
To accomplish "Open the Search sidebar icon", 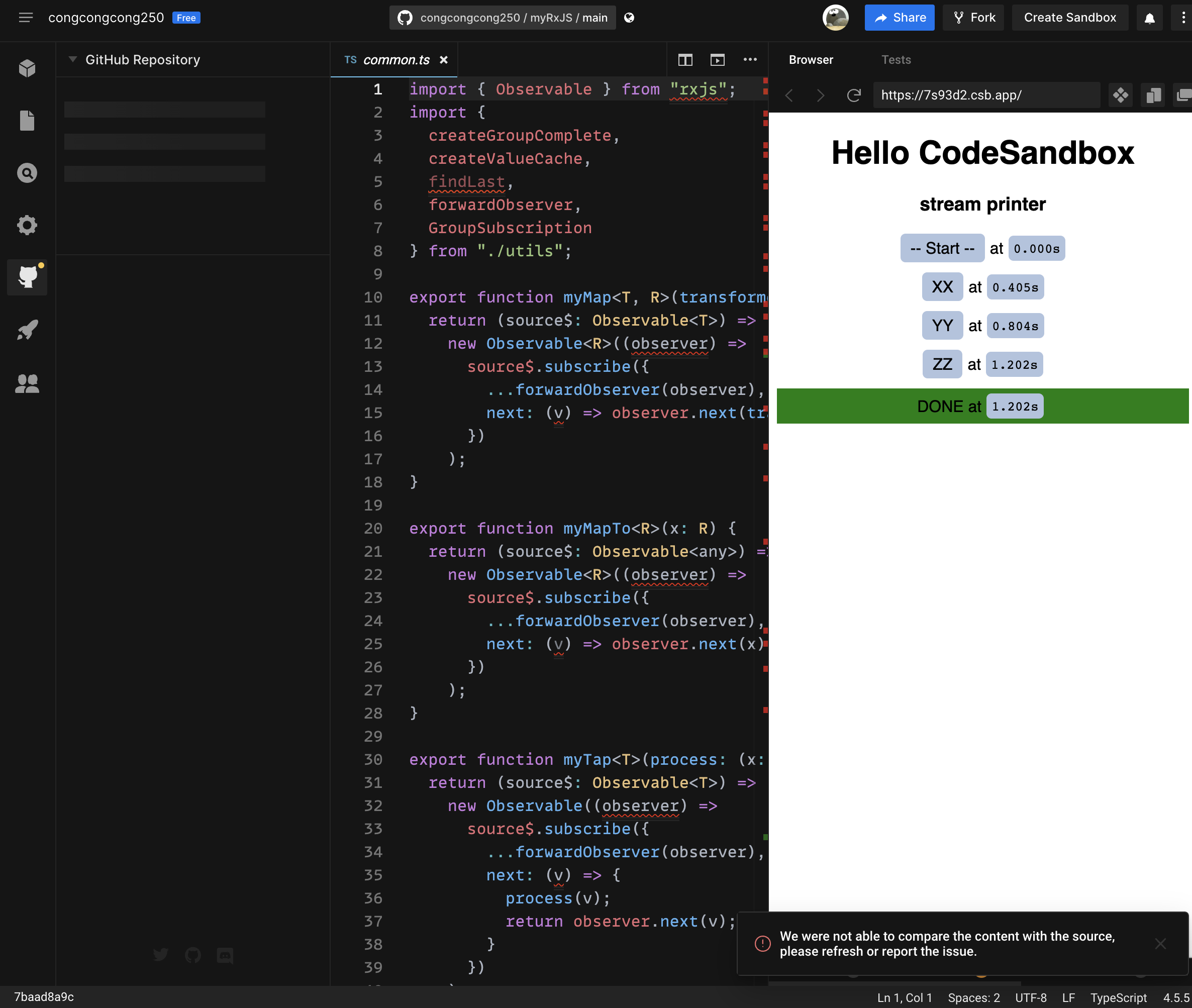I will click(x=27, y=172).
